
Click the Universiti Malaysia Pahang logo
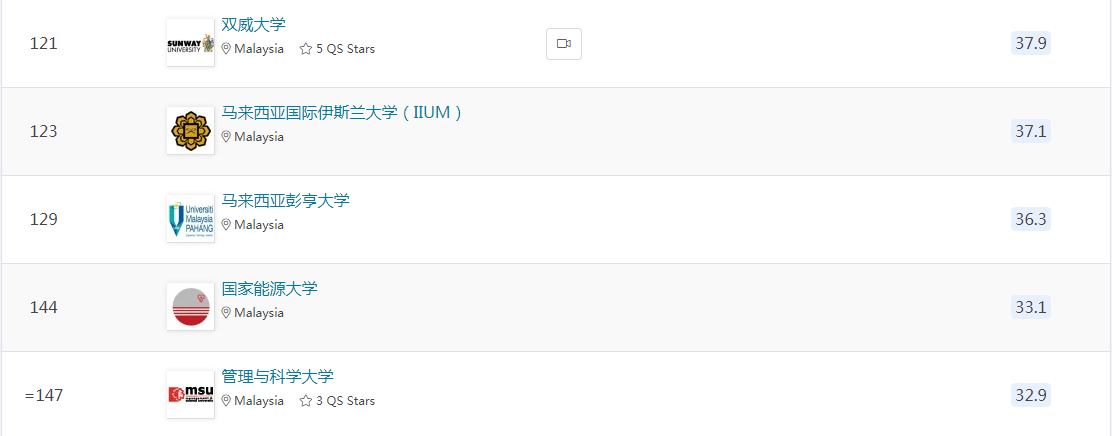(x=191, y=219)
